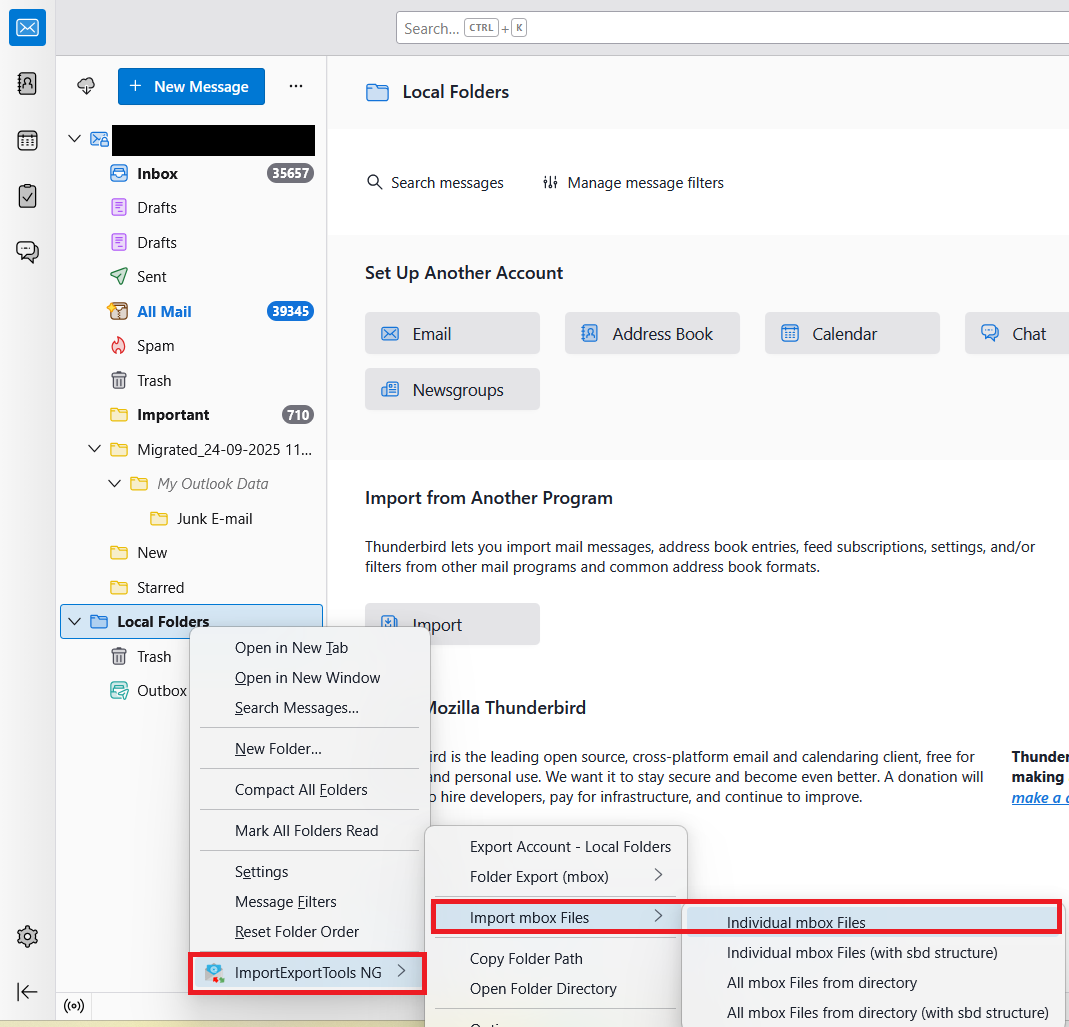This screenshot has width=1069, height=1027.
Task: Set up a new Email account
Action: point(452,333)
